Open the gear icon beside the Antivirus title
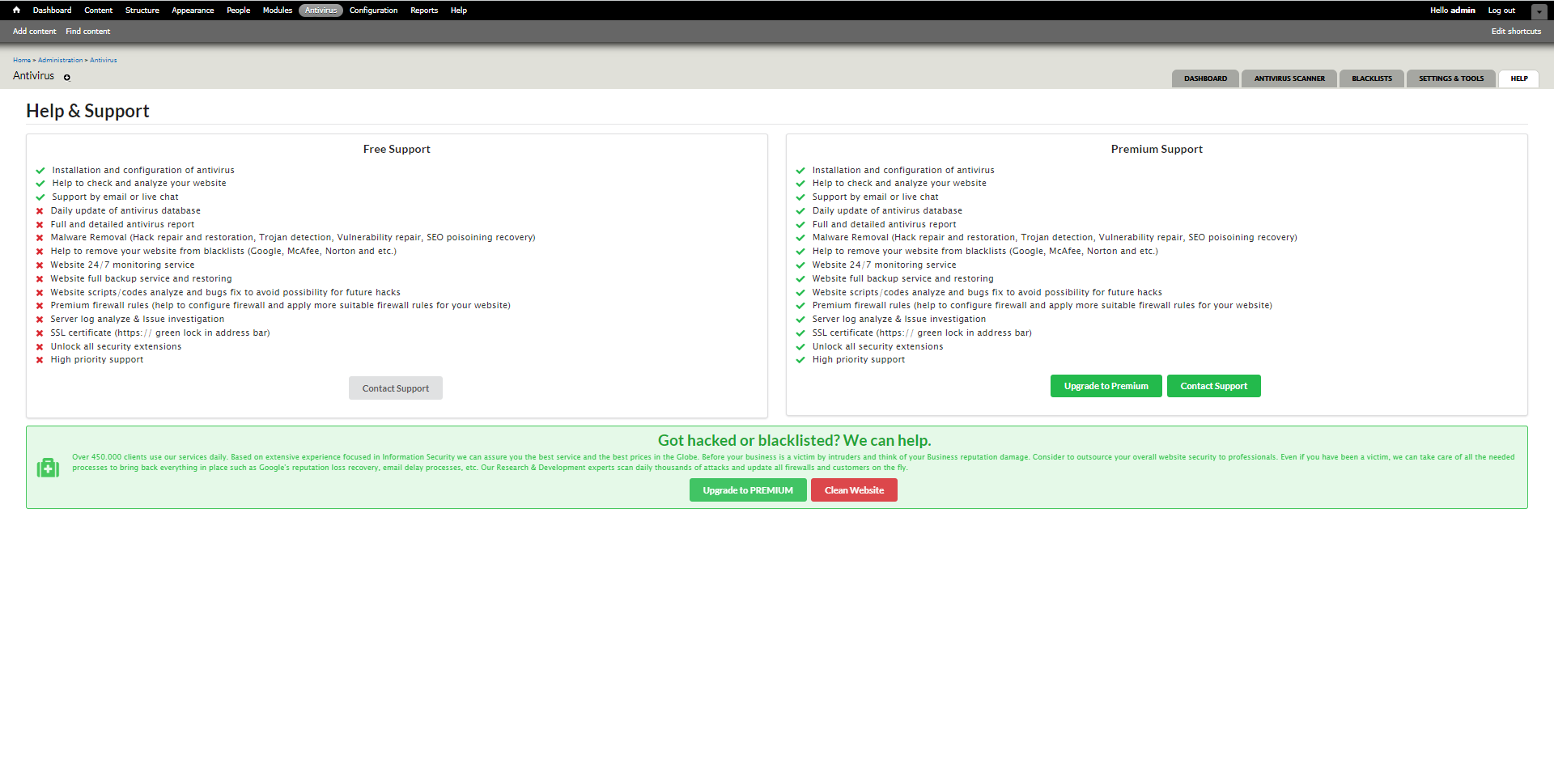The width and height of the screenshot is (1554, 784). pos(66,77)
